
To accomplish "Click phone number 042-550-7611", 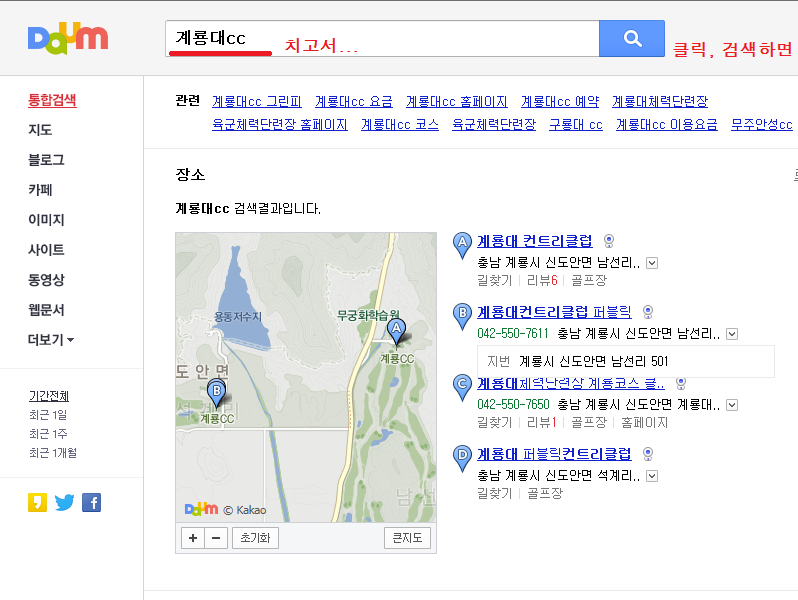I will coord(513,334).
